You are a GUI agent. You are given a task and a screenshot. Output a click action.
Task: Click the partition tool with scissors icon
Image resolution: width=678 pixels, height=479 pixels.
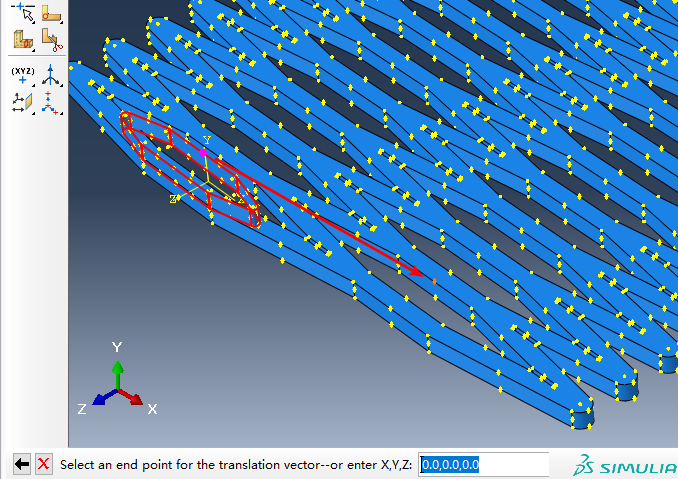point(51,40)
